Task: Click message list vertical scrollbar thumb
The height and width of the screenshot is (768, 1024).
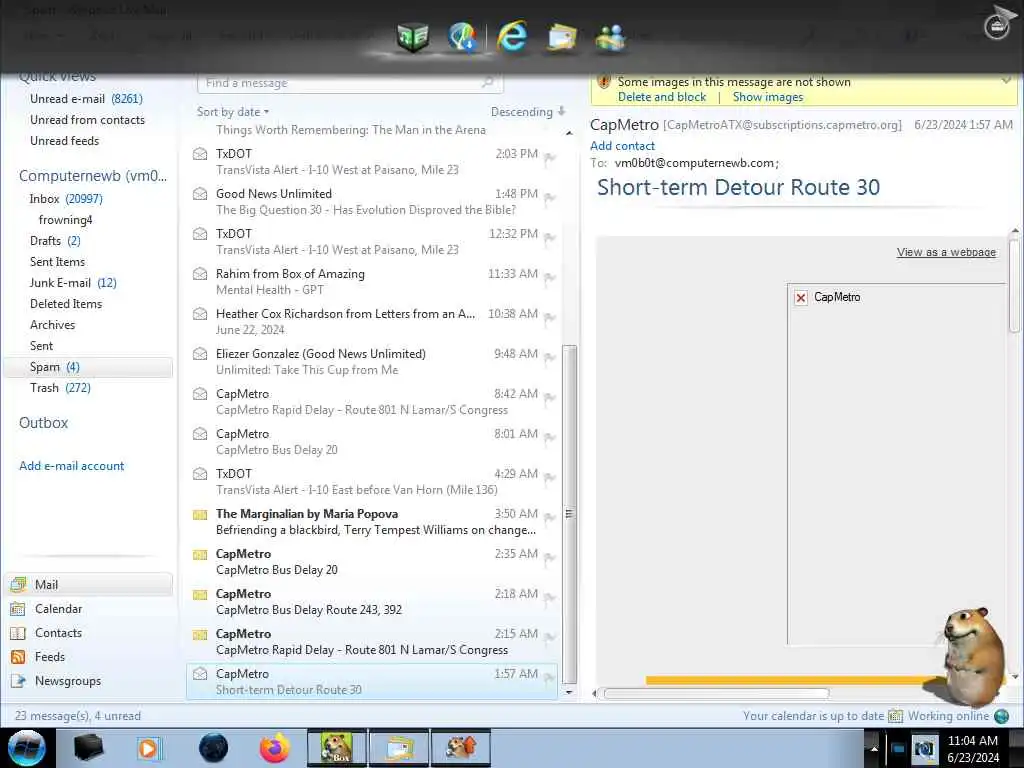Action: pos(569,513)
